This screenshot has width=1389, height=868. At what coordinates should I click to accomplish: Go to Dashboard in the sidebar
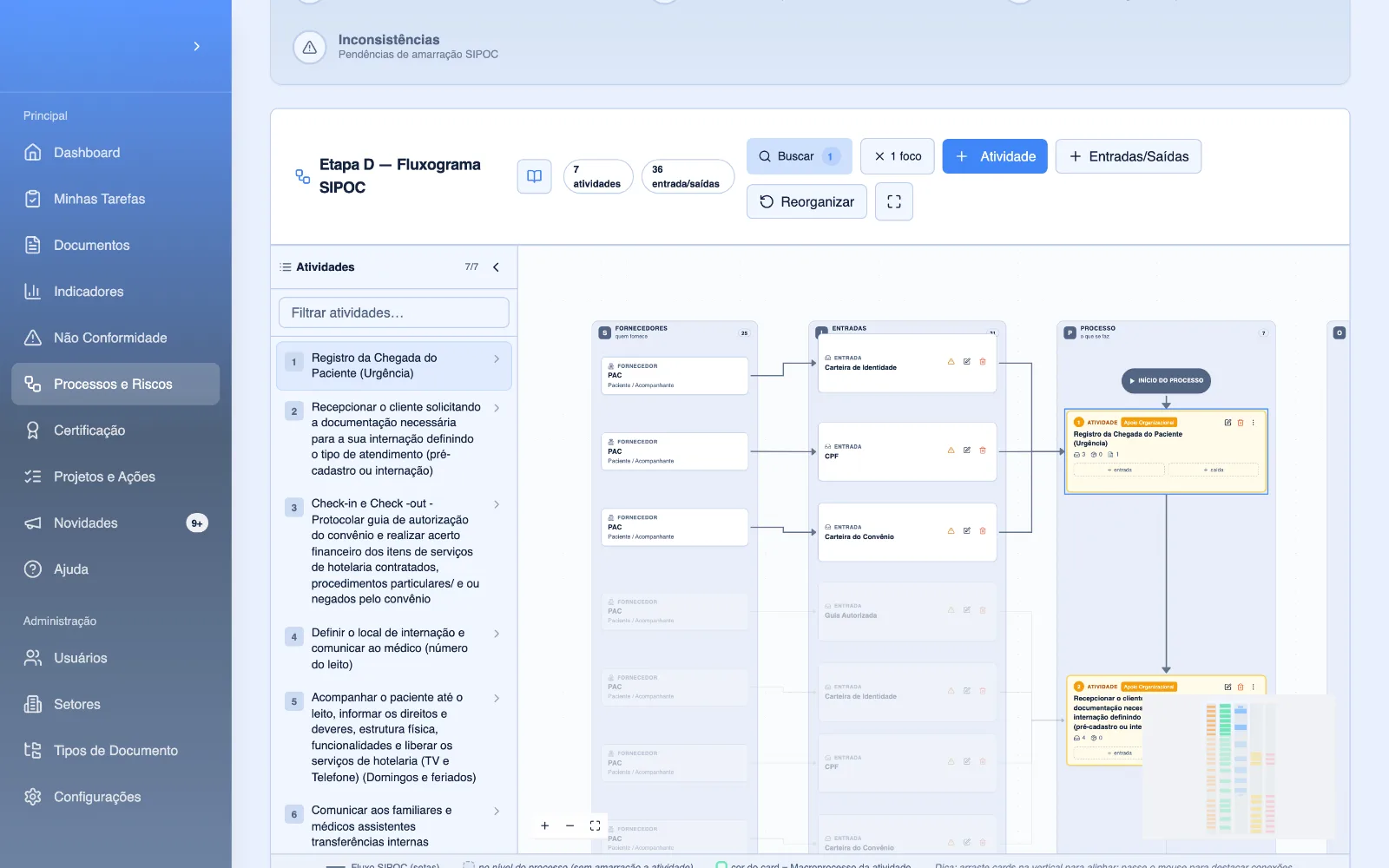[x=115, y=153]
